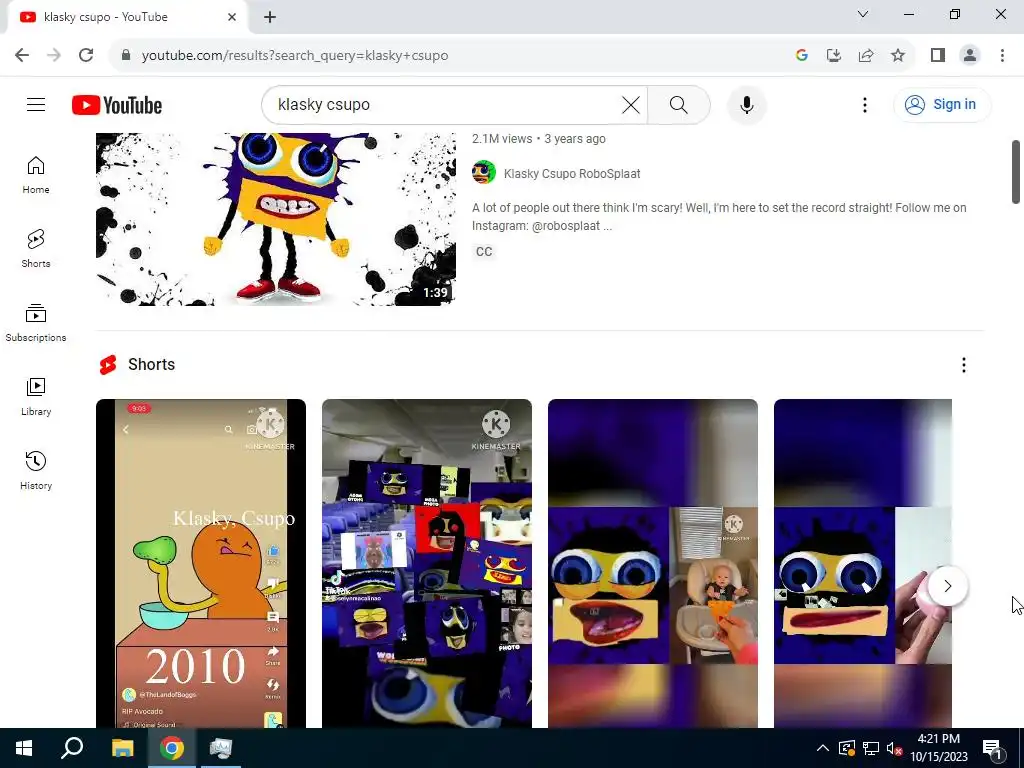Play the RoboSplaat 1:39 video thumbnail
The width and height of the screenshot is (1024, 768).
[x=276, y=219]
